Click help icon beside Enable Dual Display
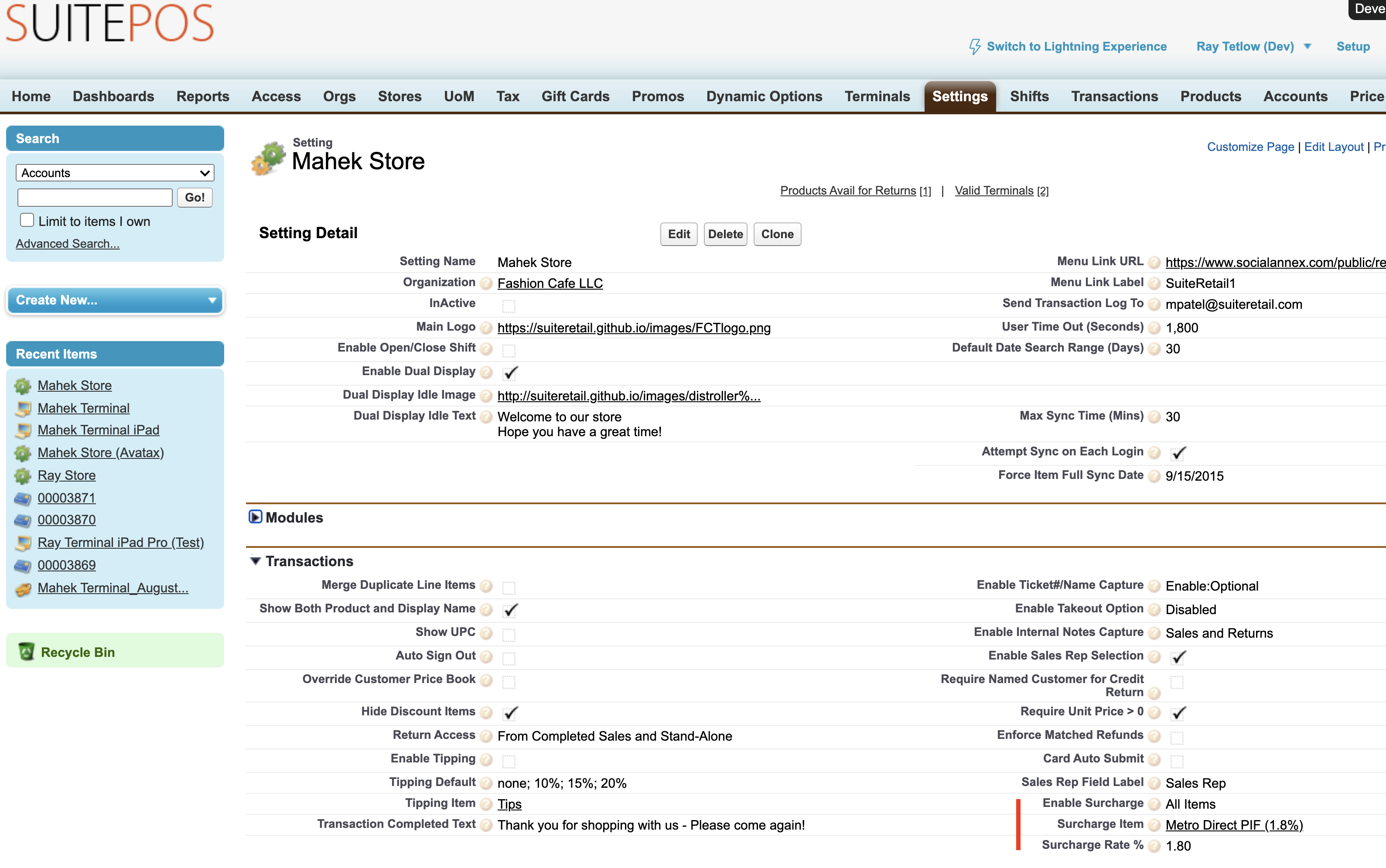Viewport: 1386px width, 868px height. (x=486, y=372)
